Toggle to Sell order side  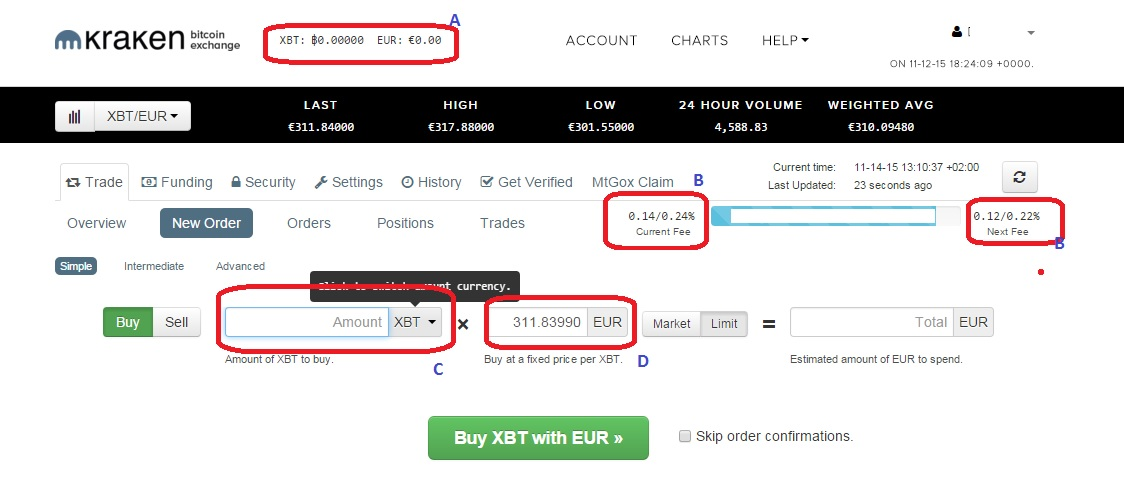(x=176, y=322)
